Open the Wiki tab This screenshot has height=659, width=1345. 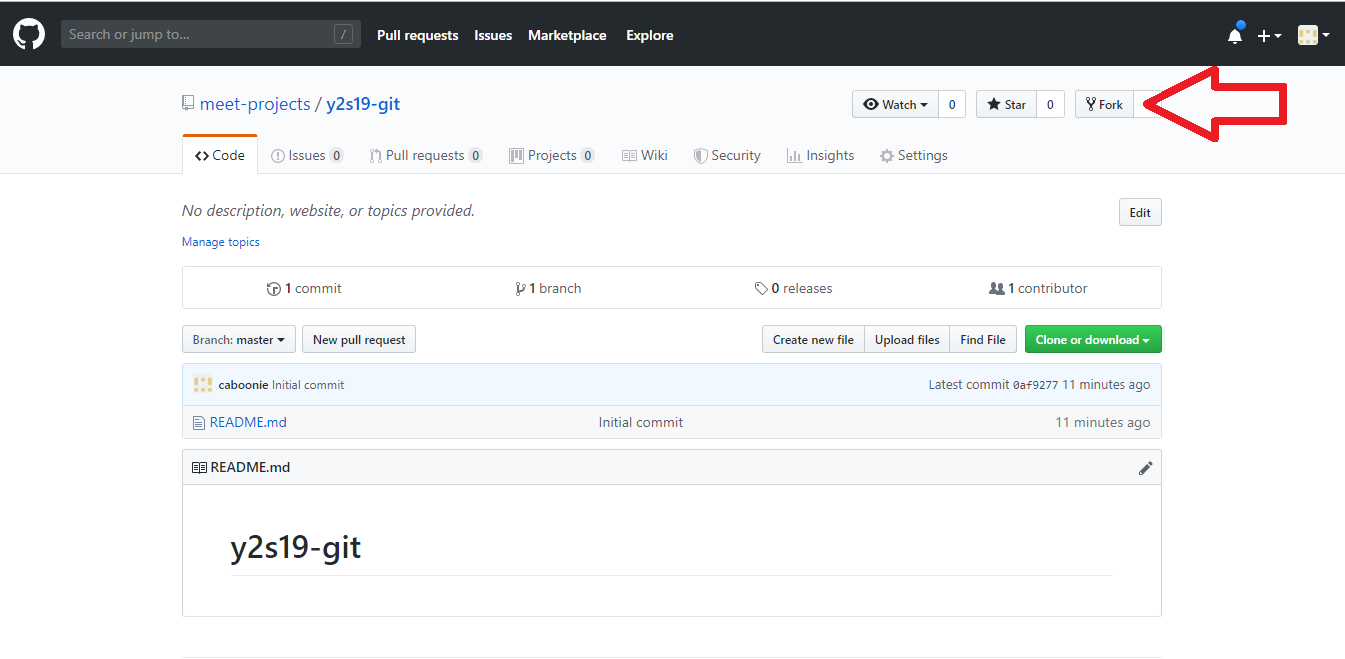pyautogui.click(x=645, y=155)
